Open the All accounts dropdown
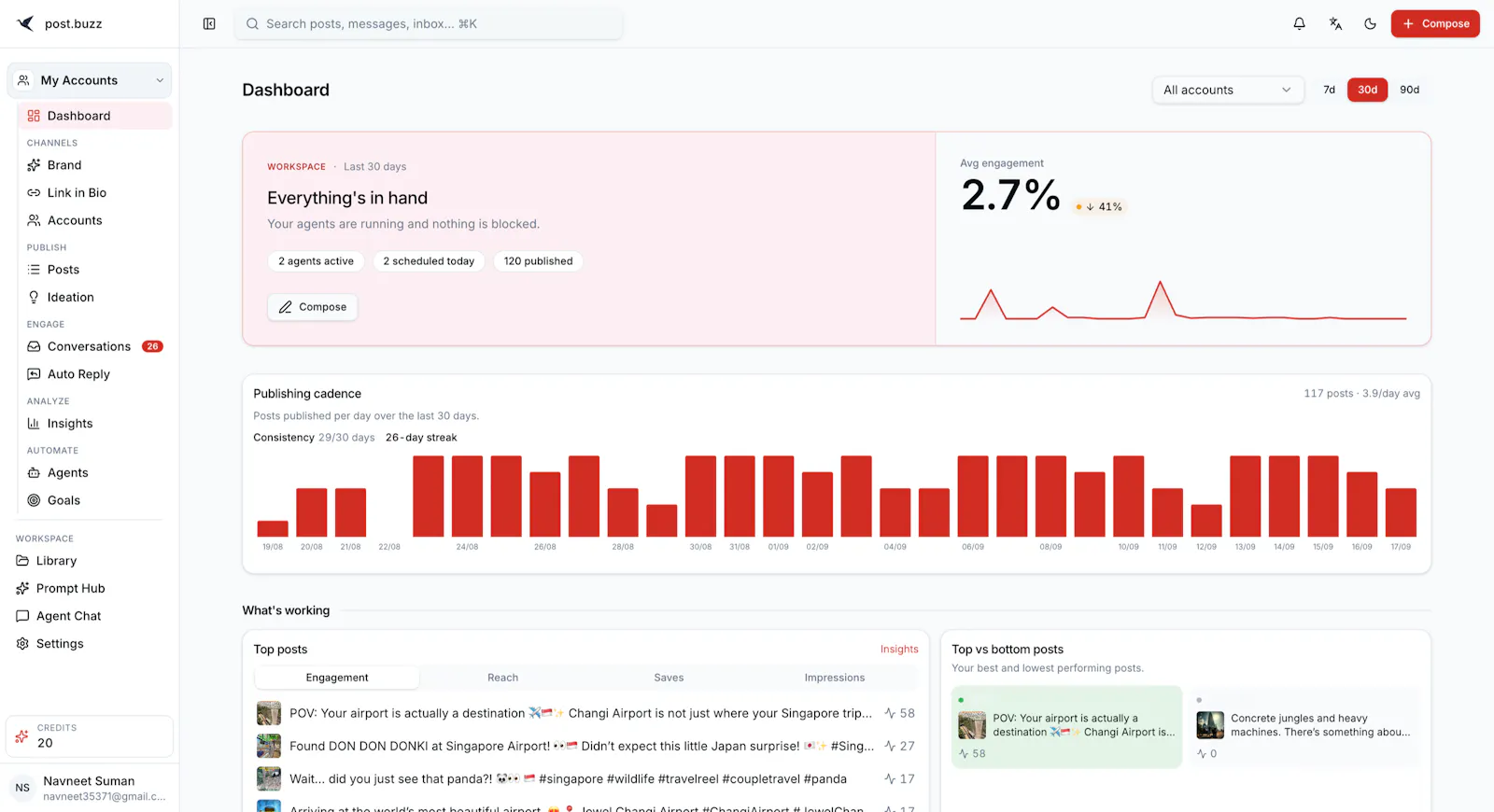 coord(1228,91)
